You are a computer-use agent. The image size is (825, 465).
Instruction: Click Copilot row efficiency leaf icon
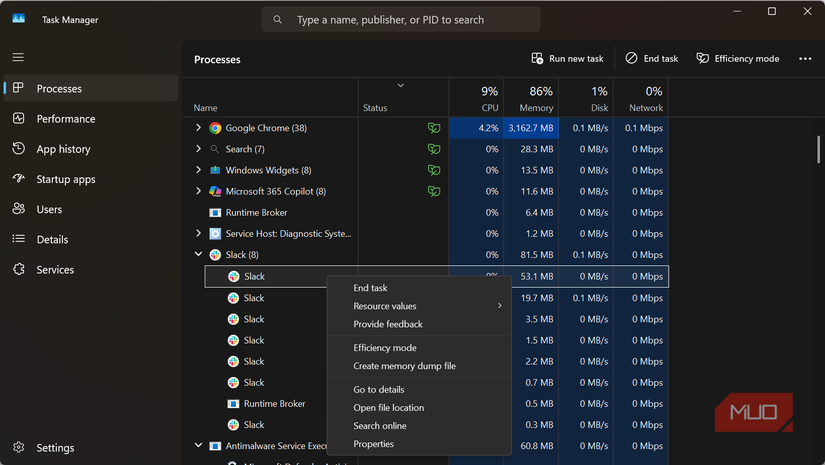pyautogui.click(x=434, y=191)
